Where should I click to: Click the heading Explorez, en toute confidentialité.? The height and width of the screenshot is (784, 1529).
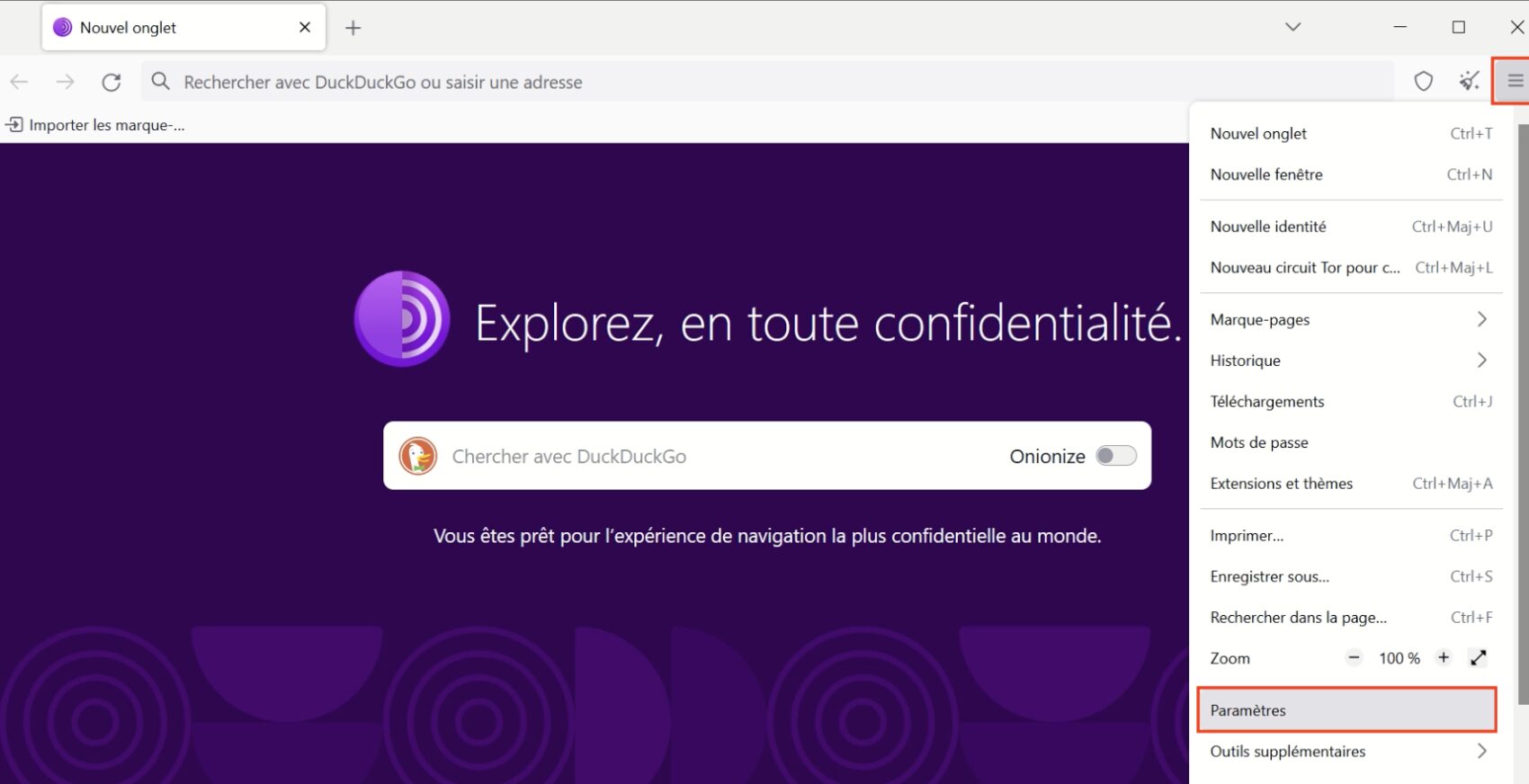[828, 323]
